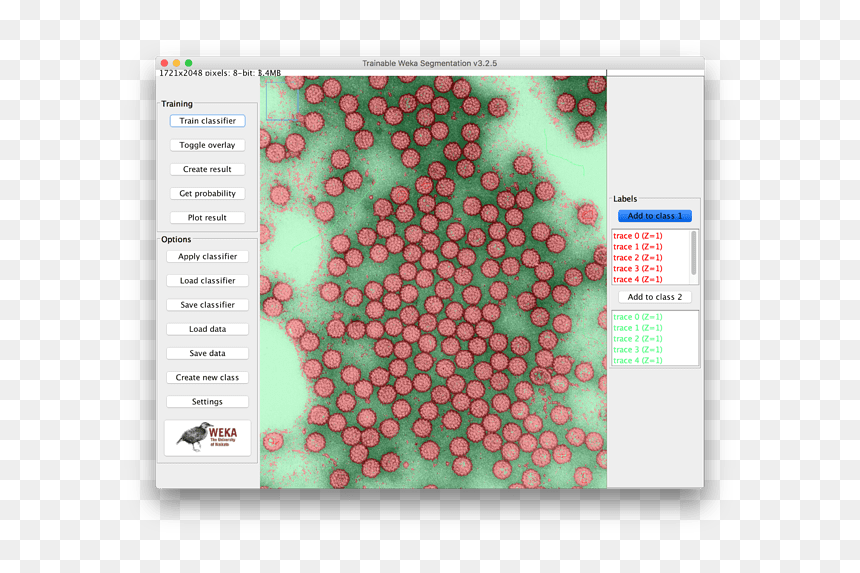Screen dimensions: 860x573
Task: Click Save data
Action: 207,353
